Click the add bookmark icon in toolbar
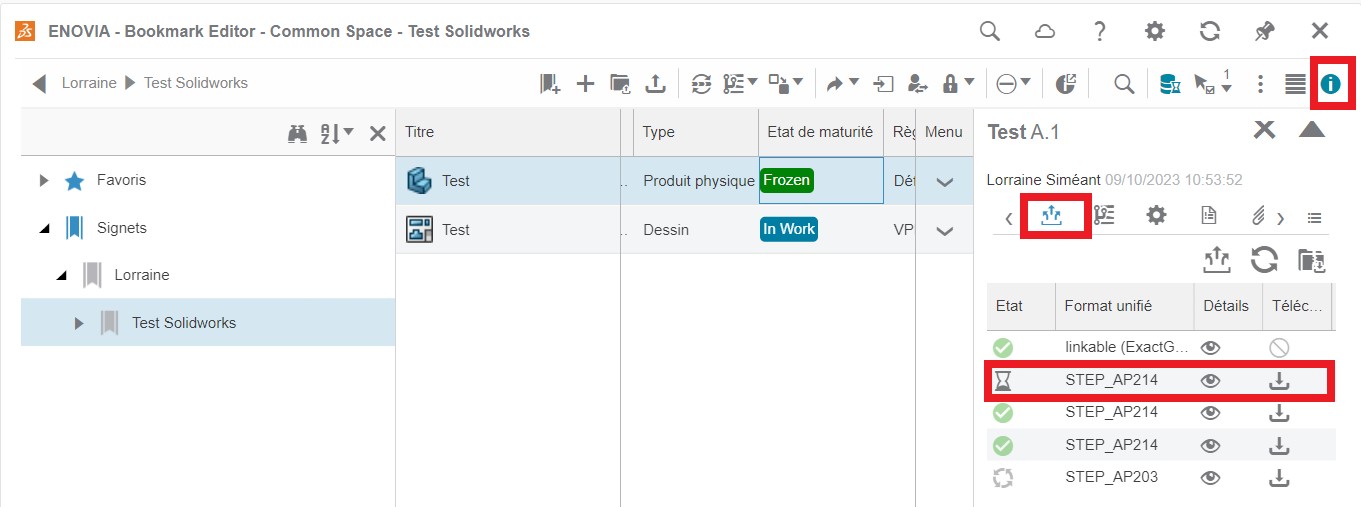Viewport: 1361px width, 507px height. tap(550, 84)
